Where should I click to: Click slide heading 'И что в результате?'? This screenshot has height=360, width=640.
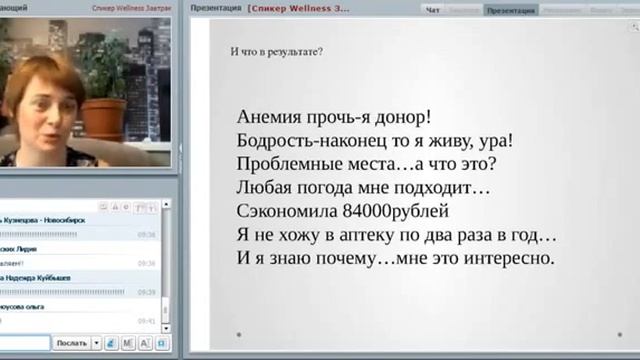[x=276, y=51]
